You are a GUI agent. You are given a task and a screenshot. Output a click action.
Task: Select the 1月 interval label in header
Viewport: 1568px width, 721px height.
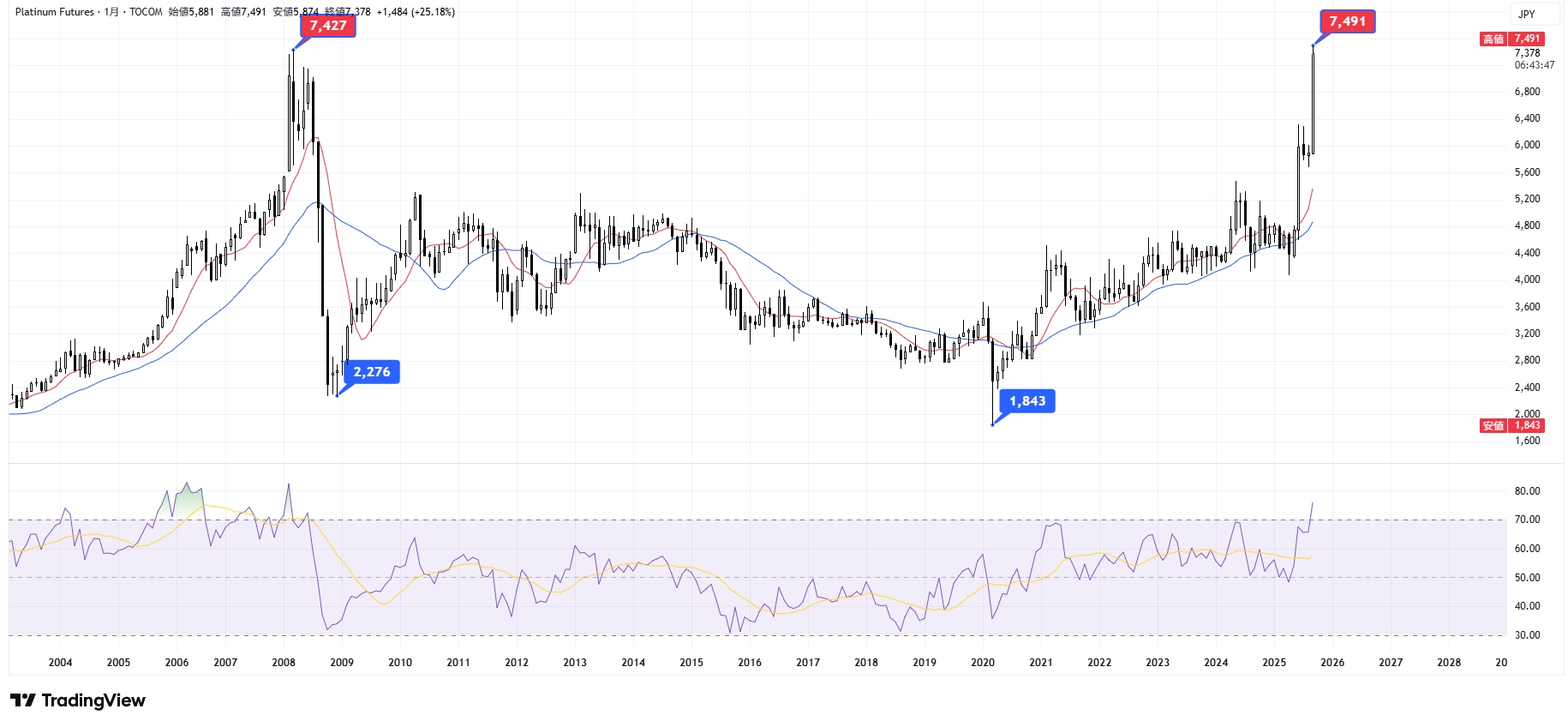pos(111,12)
